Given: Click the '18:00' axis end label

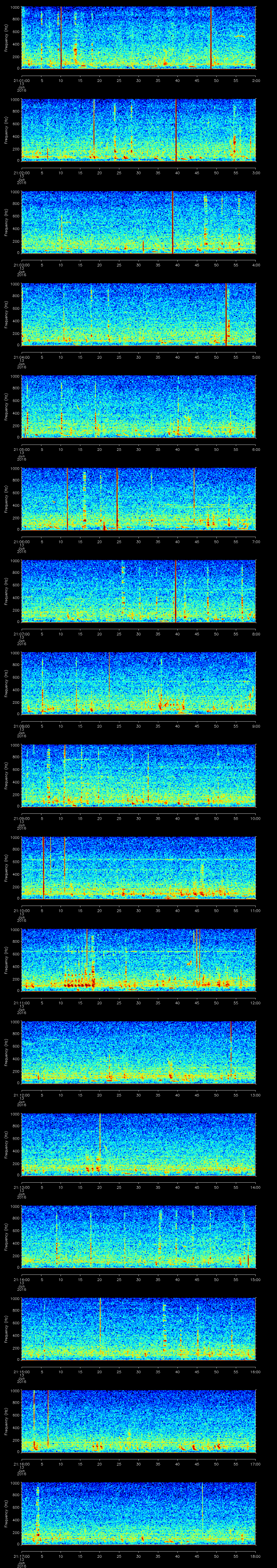Looking at the screenshot, I should 256,1555.
